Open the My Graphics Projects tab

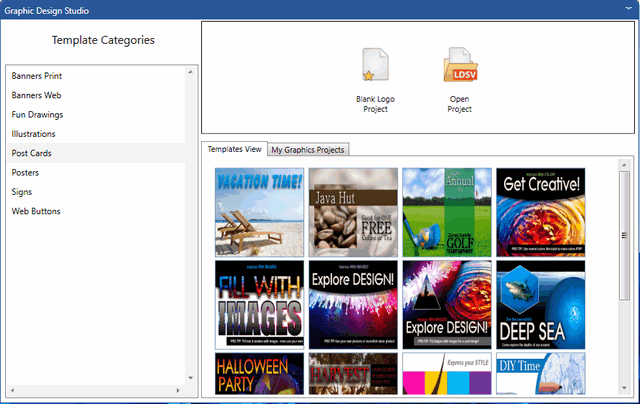coord(308,150)
